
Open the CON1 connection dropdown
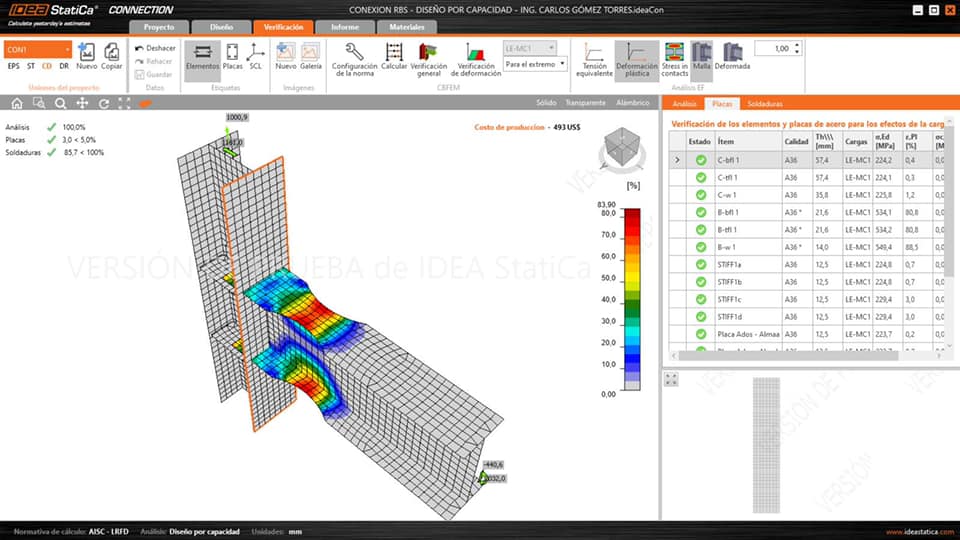tap(38, 50)
